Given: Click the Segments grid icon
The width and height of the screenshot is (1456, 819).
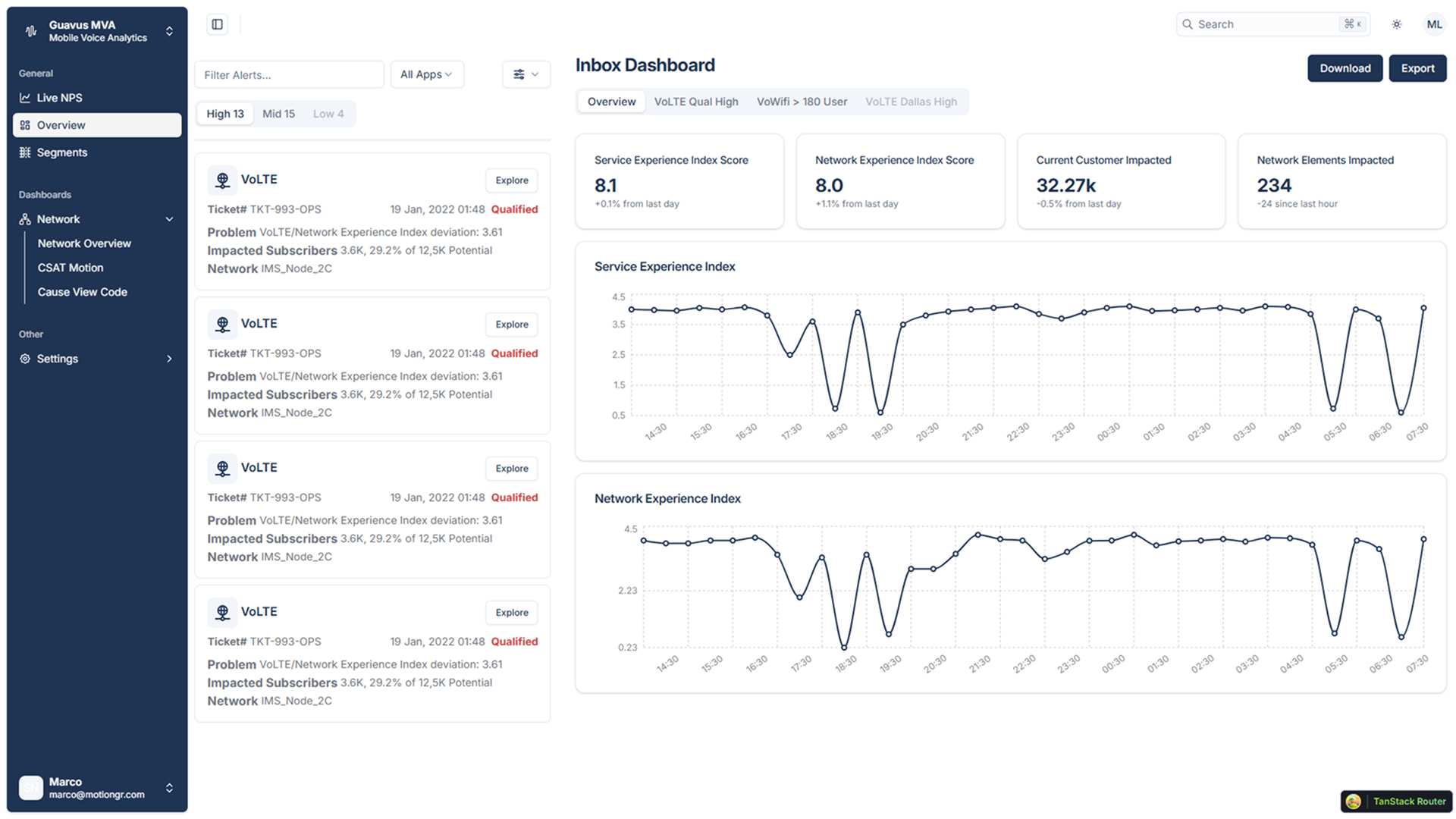Looking at the screenshot, I should 25,152.
